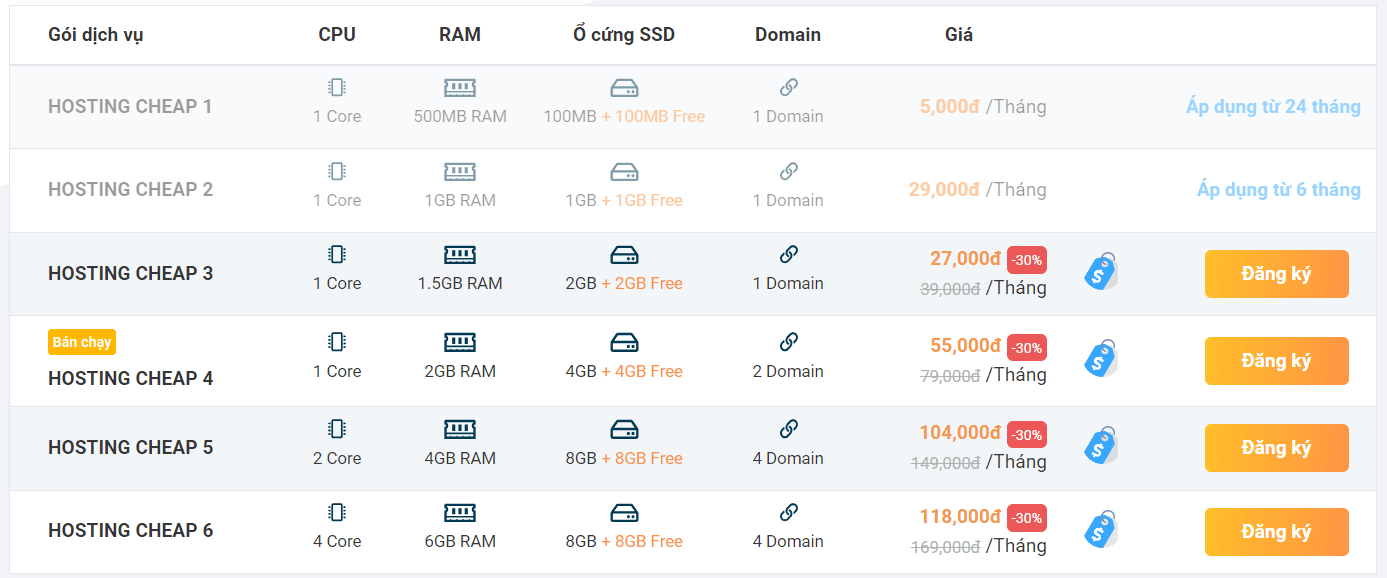Click the -30% badge on Hosting Cheap 5

(x=1027, y=434)
